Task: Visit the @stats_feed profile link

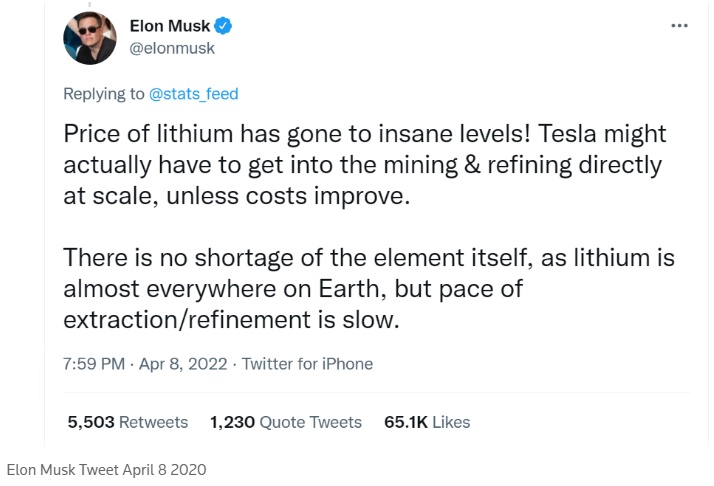Action: [x=194, y=94]
